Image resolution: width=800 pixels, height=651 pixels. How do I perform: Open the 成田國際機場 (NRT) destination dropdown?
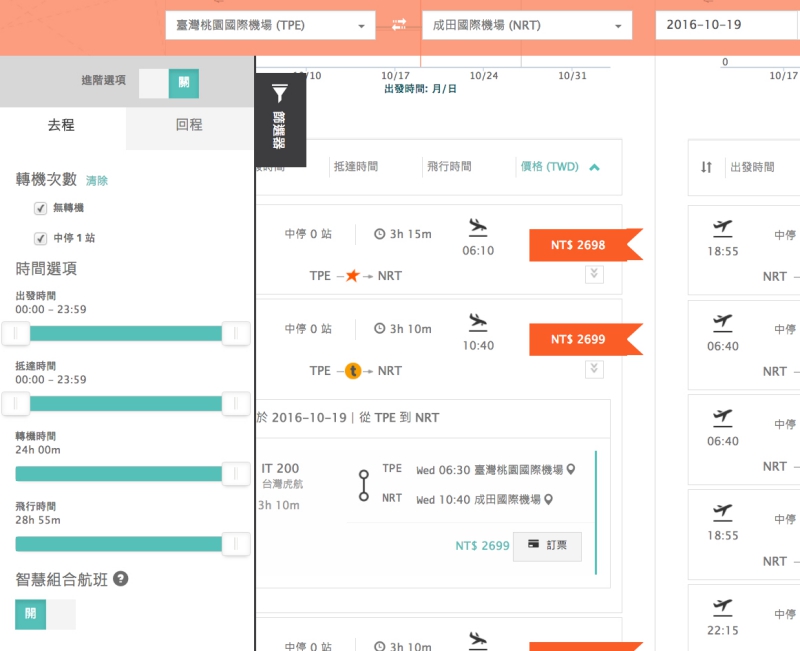click(x=527, y=25)
